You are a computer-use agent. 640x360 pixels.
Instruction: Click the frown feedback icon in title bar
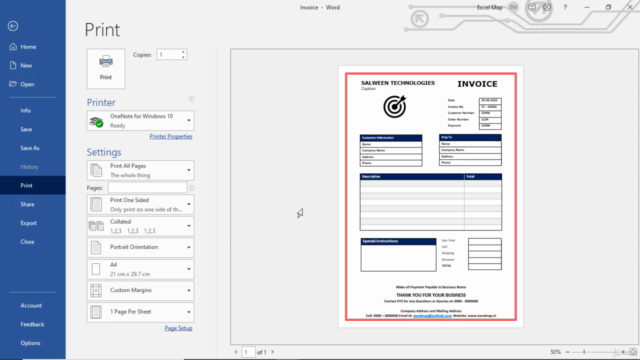547,7
